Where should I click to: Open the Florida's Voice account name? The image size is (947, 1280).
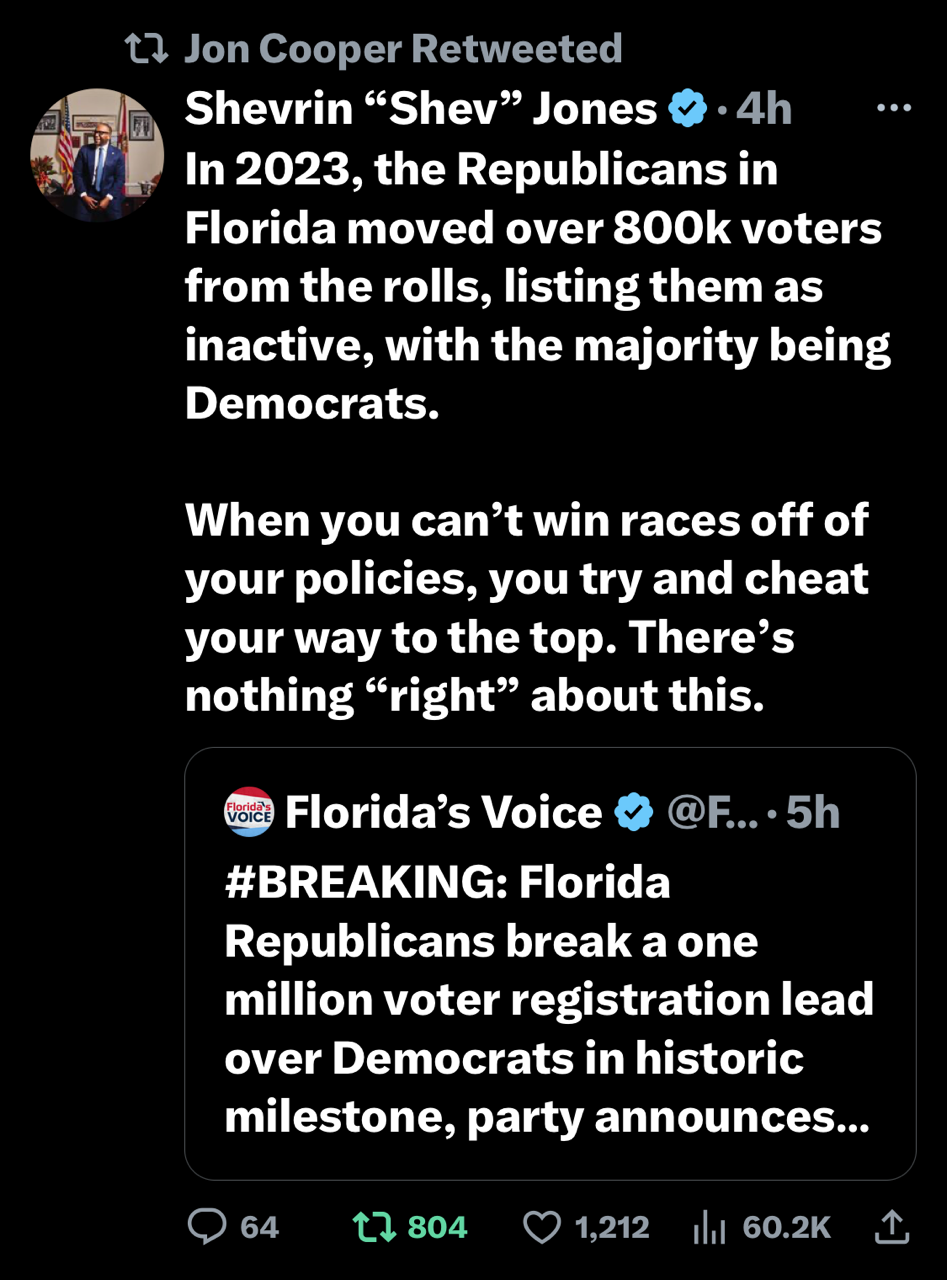444,813
